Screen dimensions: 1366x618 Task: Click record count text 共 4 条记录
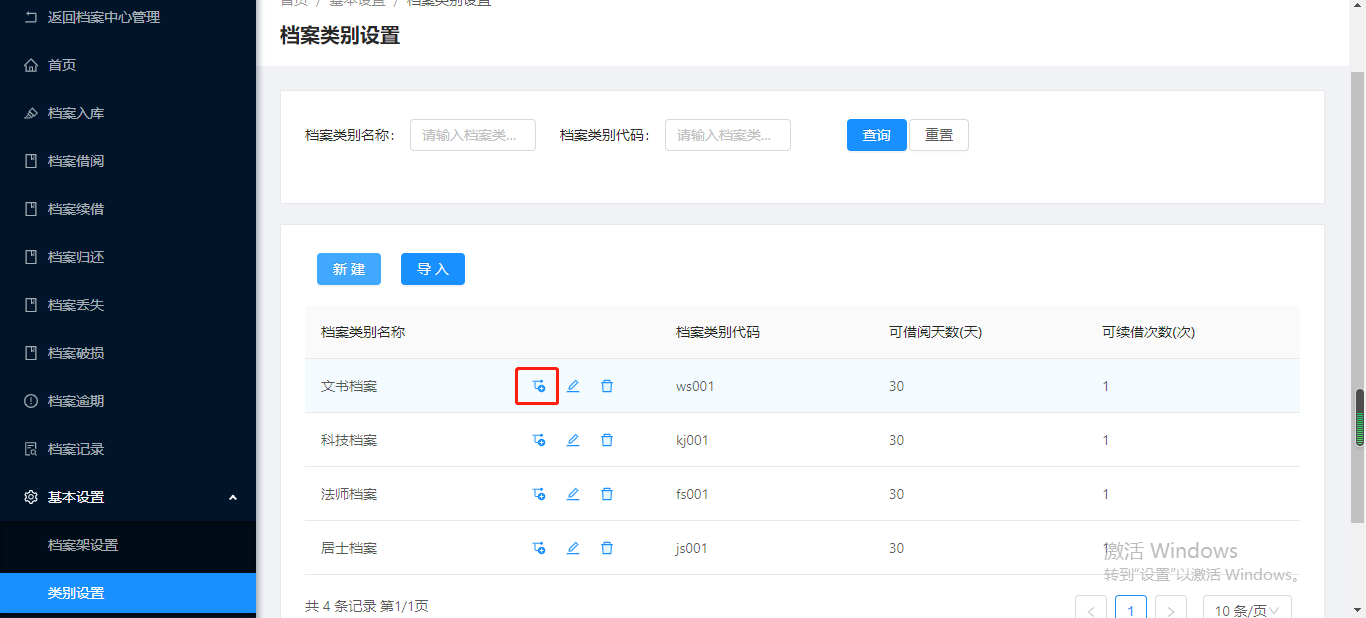tap(342, 606)
